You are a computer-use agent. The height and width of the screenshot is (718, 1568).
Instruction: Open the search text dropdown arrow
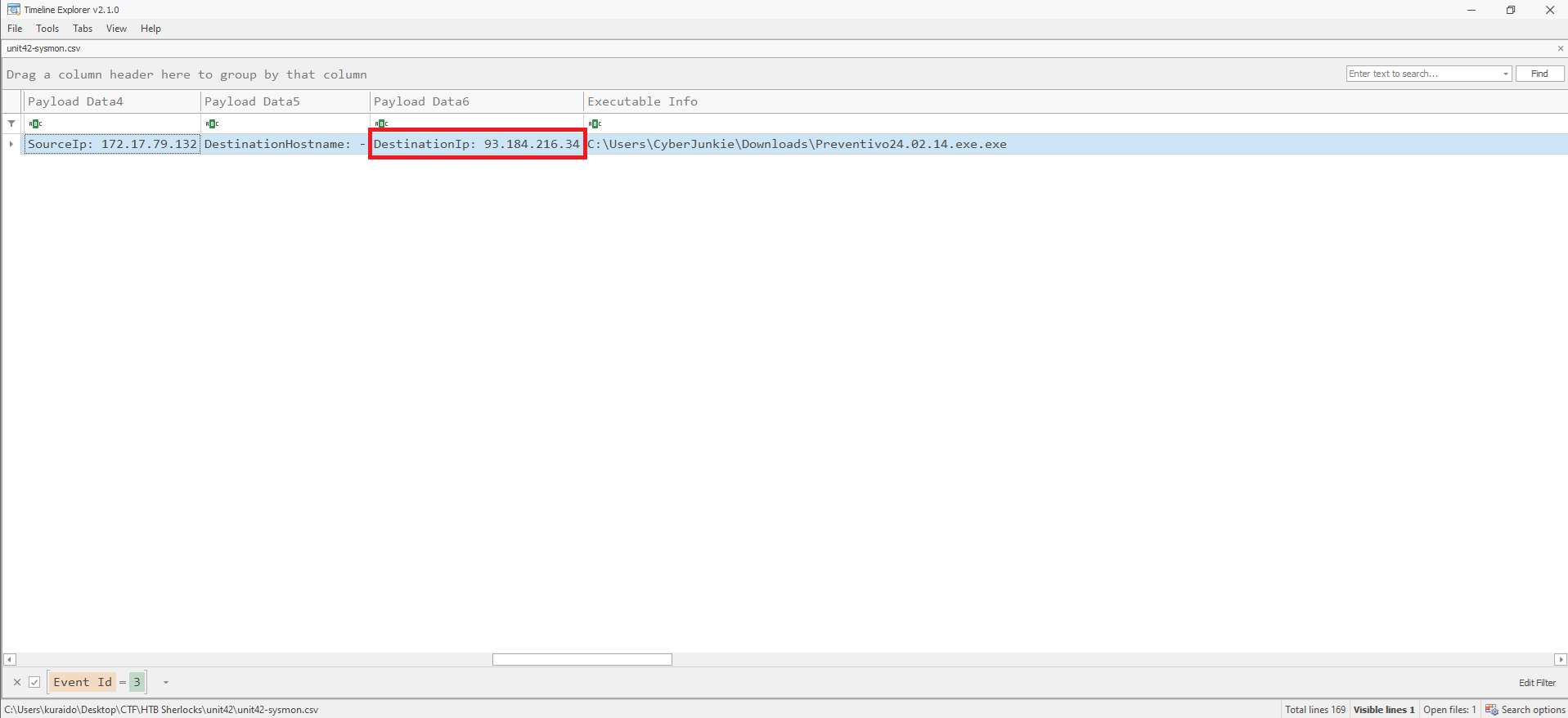[x=1505, y=74]
